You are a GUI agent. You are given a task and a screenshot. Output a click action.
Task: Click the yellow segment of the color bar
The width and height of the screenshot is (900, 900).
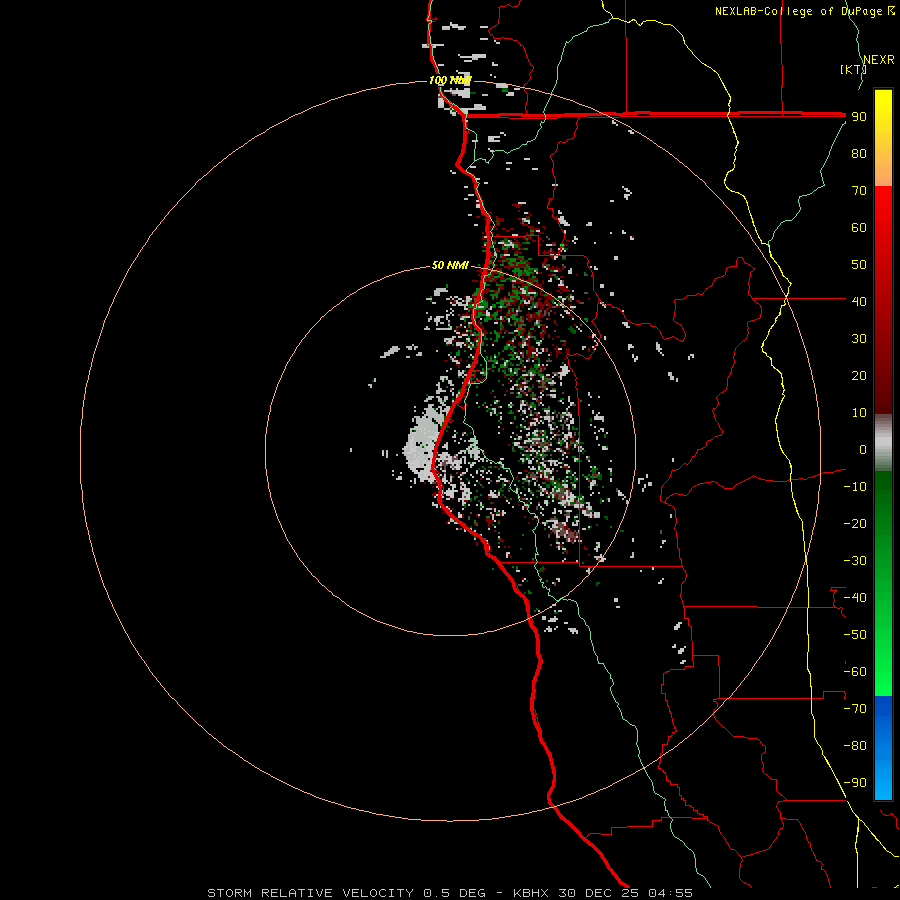(883, 138)
